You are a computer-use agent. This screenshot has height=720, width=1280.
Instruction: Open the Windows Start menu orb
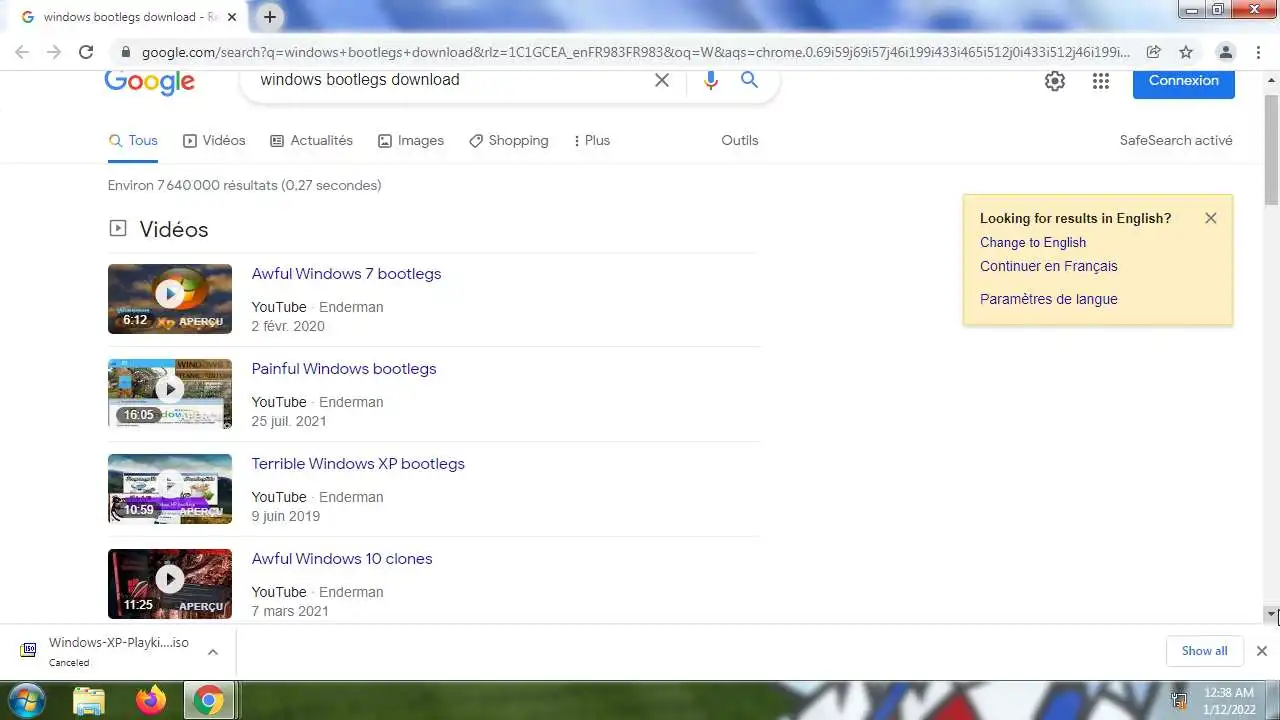pyautogui.click(x=25, y=700)
